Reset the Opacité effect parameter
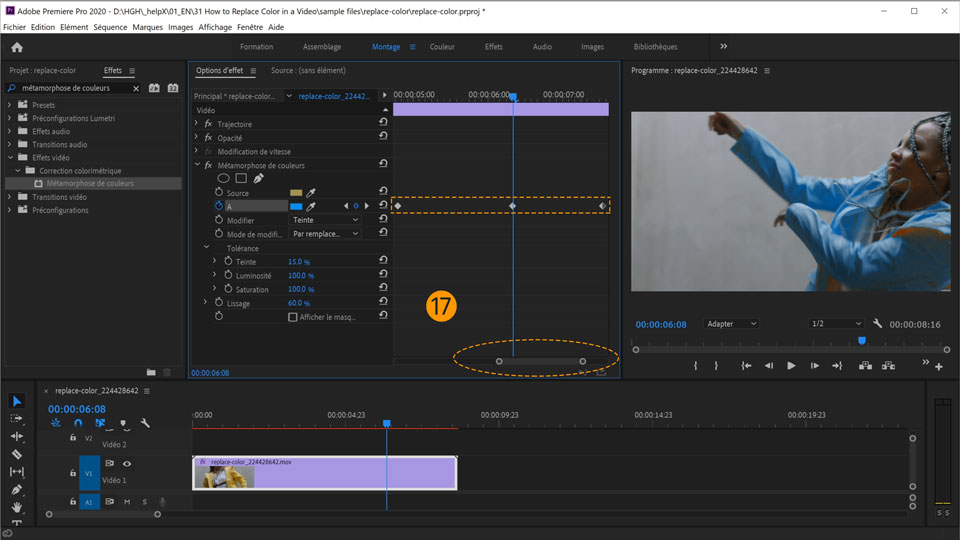Image resolution: width=960 pixels, height=540 pixels. 383,138
